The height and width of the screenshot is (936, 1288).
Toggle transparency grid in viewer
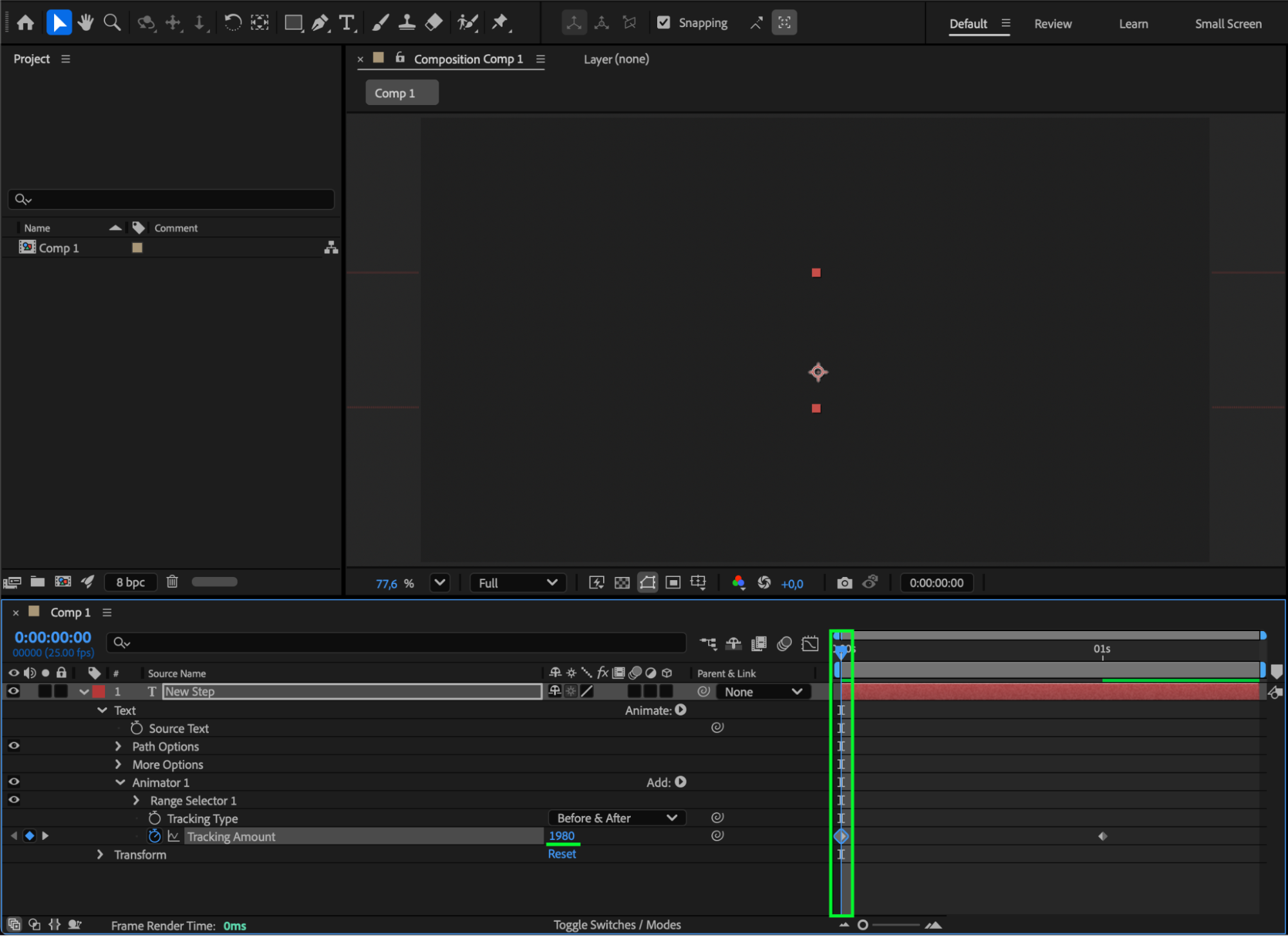622,583
